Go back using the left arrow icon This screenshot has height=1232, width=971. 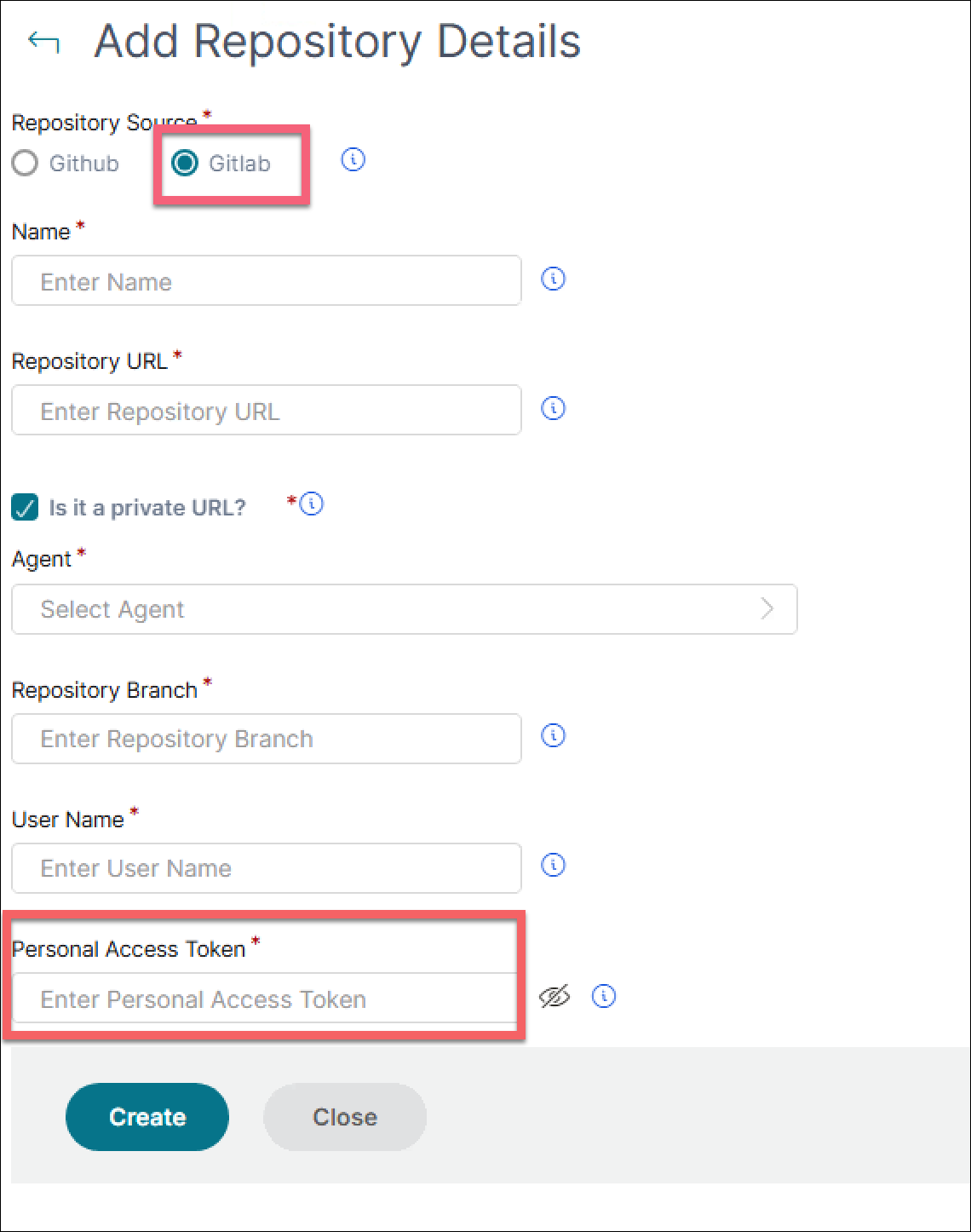43,41
